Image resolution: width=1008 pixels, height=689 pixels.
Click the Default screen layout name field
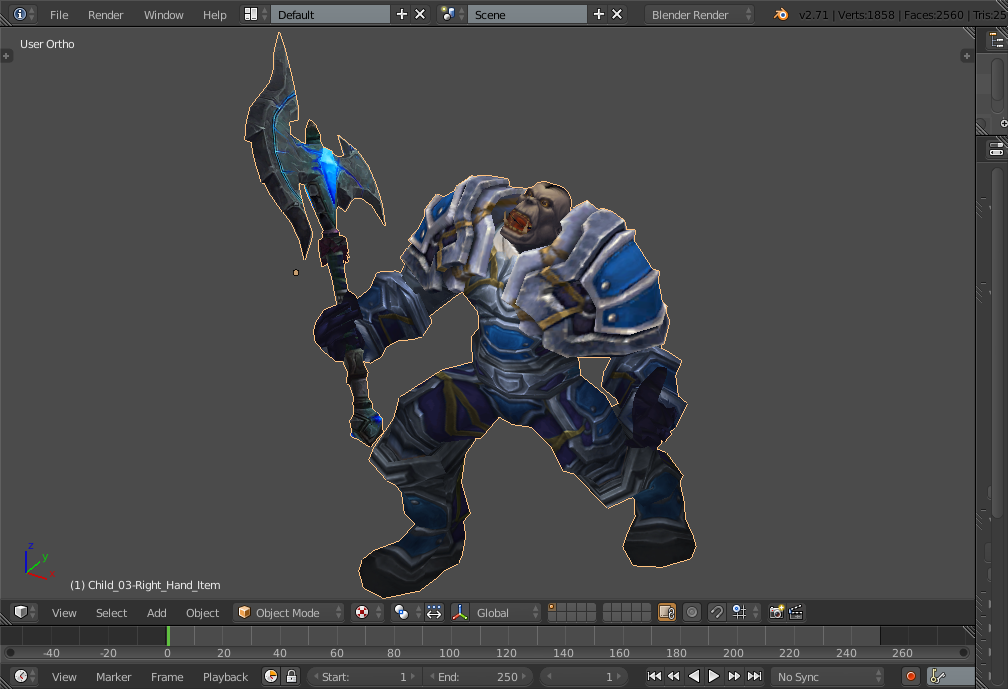click(330, 14)
